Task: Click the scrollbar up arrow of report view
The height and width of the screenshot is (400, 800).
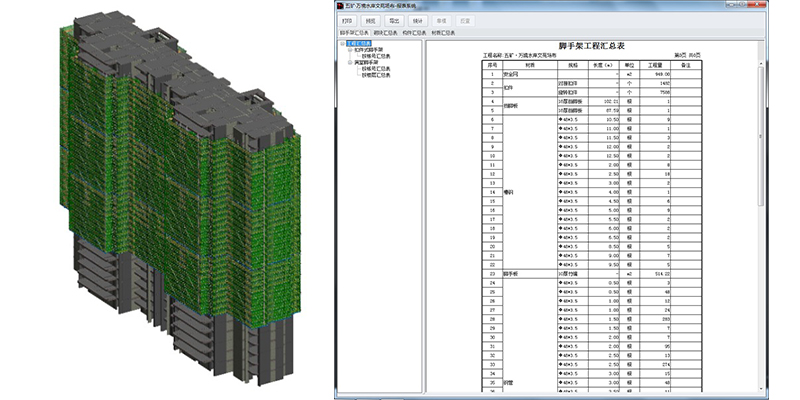Action: 761,63
